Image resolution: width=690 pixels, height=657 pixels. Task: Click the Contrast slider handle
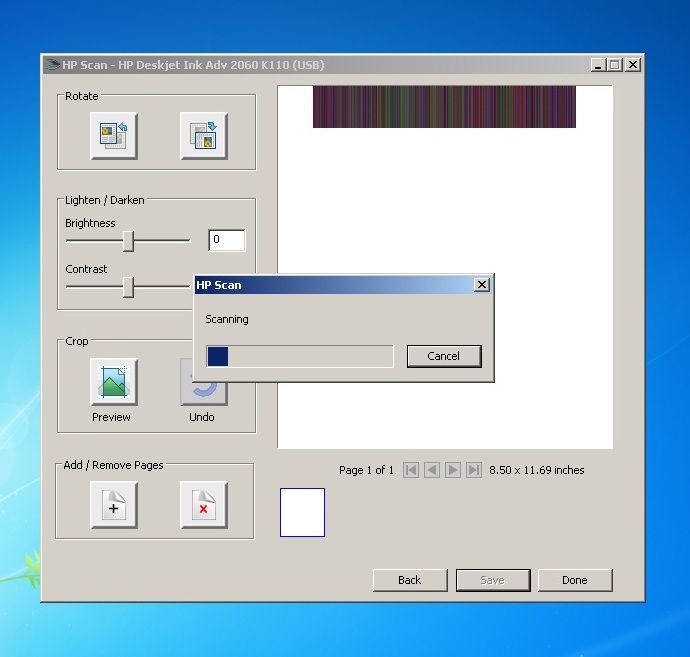pyautogui.click(x=128, y=287)
